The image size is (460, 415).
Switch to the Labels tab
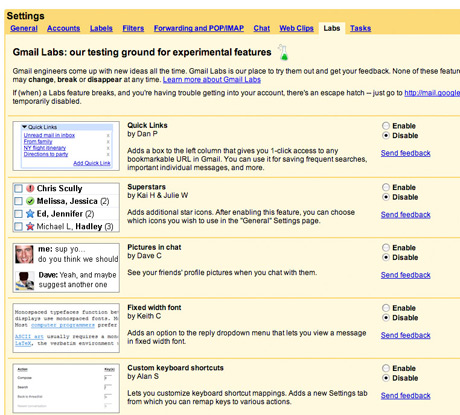[101, 28]
